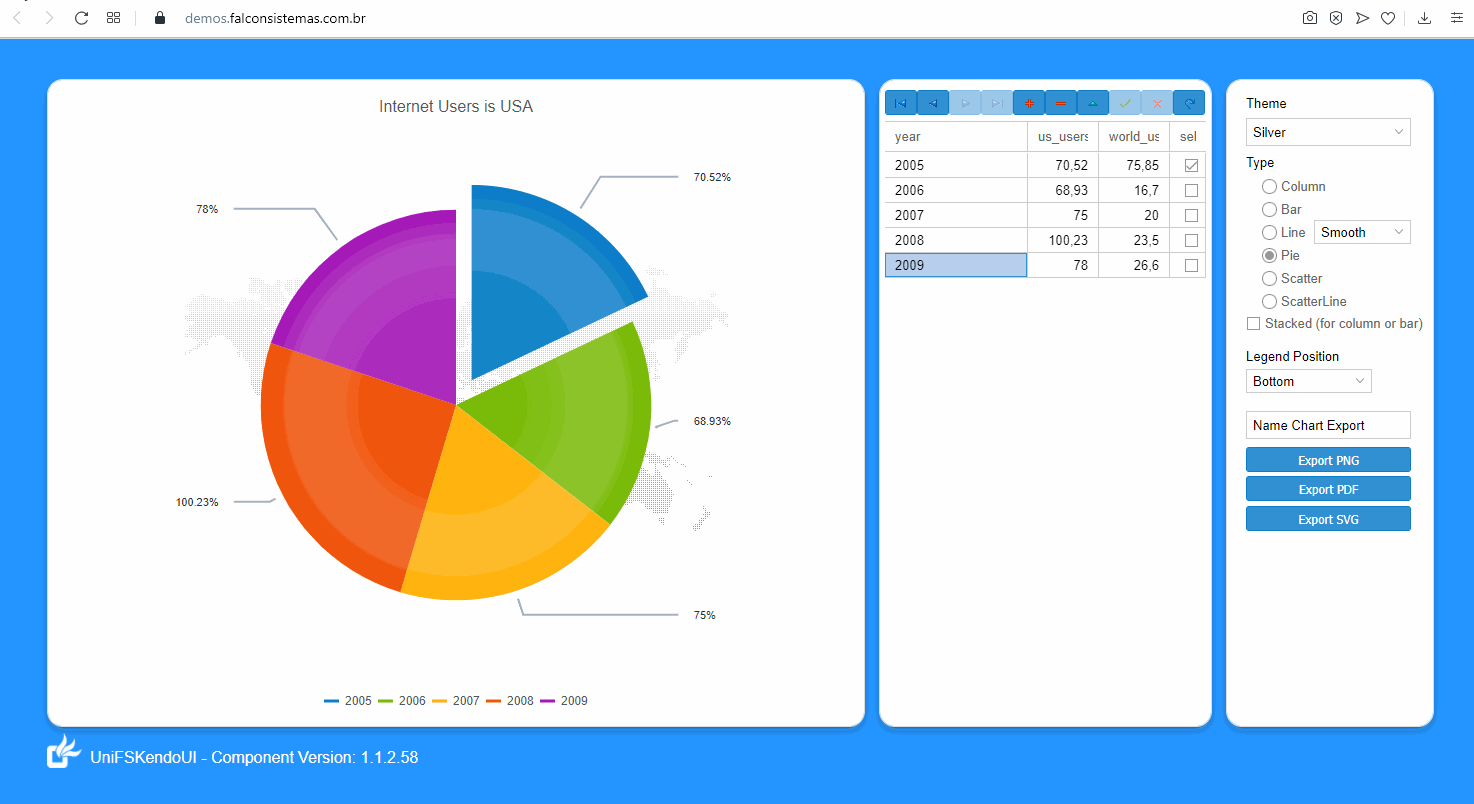
Task: Insert a new record with plus button
Action: 1029,103
